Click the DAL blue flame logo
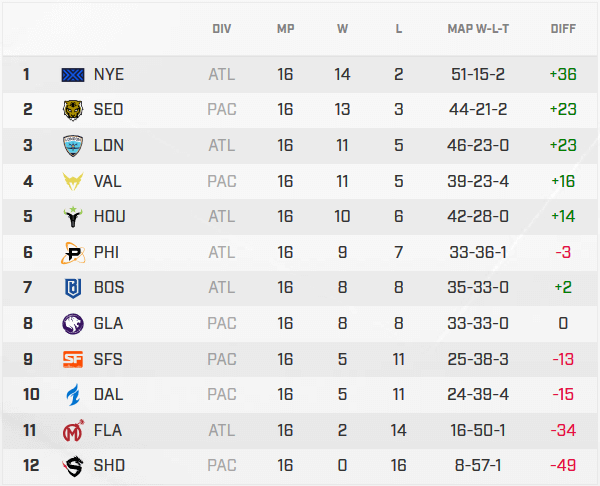Viewport: 600px width, 486px height. click(74, 394)
